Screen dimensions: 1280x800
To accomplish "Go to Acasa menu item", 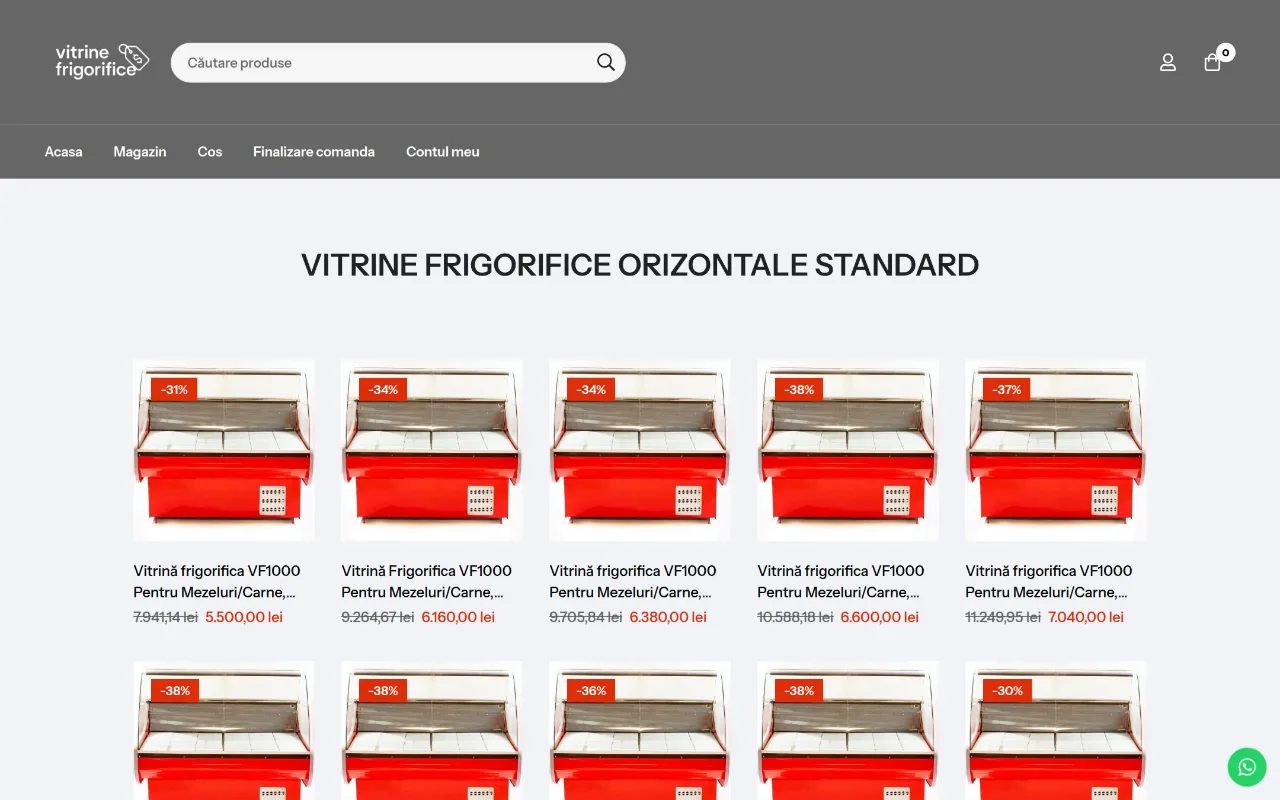I will pyautogui.click(x=64, y=152).
